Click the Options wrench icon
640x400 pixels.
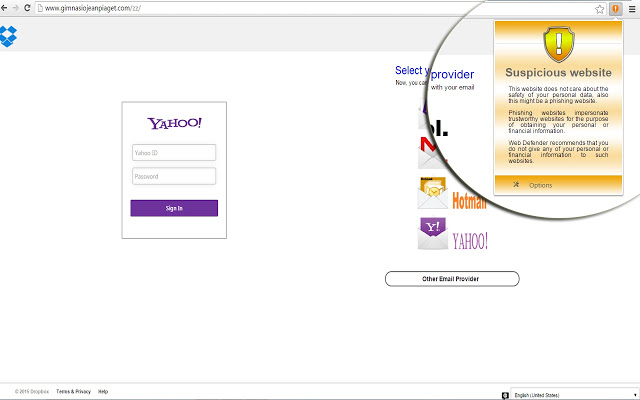pyautogui.click(x=516, y=185)
